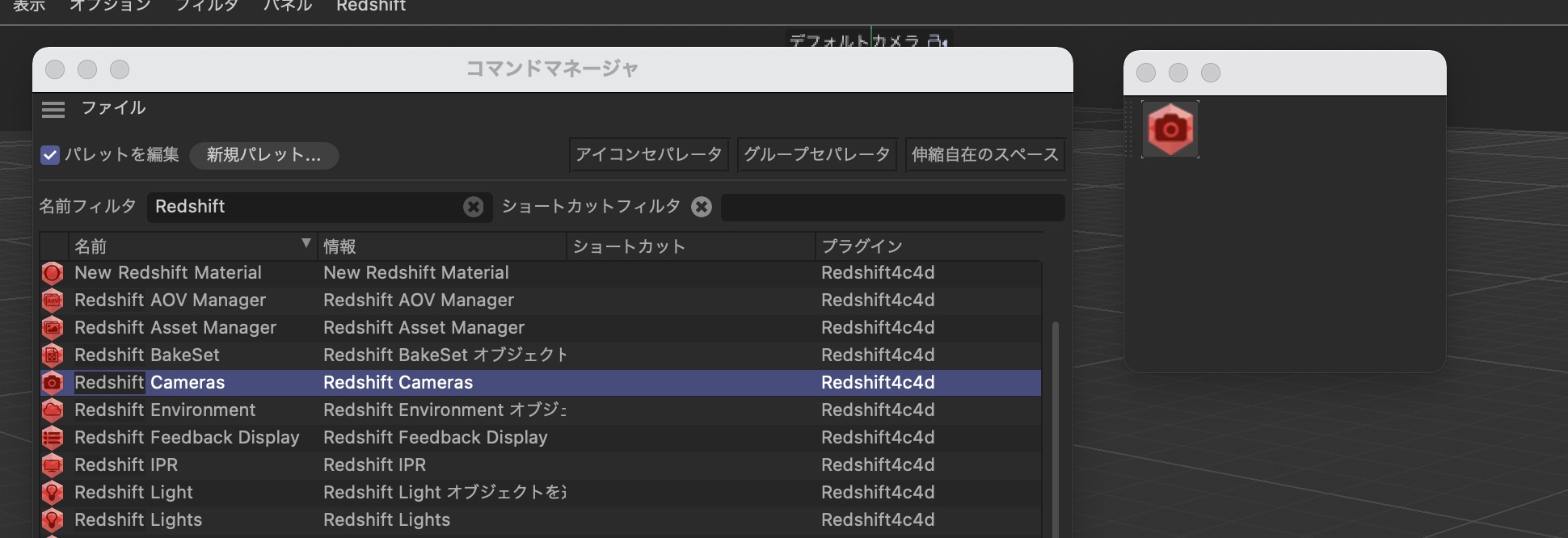Click the Redshift AOV Manager icon
This screenshot has height=538, width=1568.
coord(53,301)
